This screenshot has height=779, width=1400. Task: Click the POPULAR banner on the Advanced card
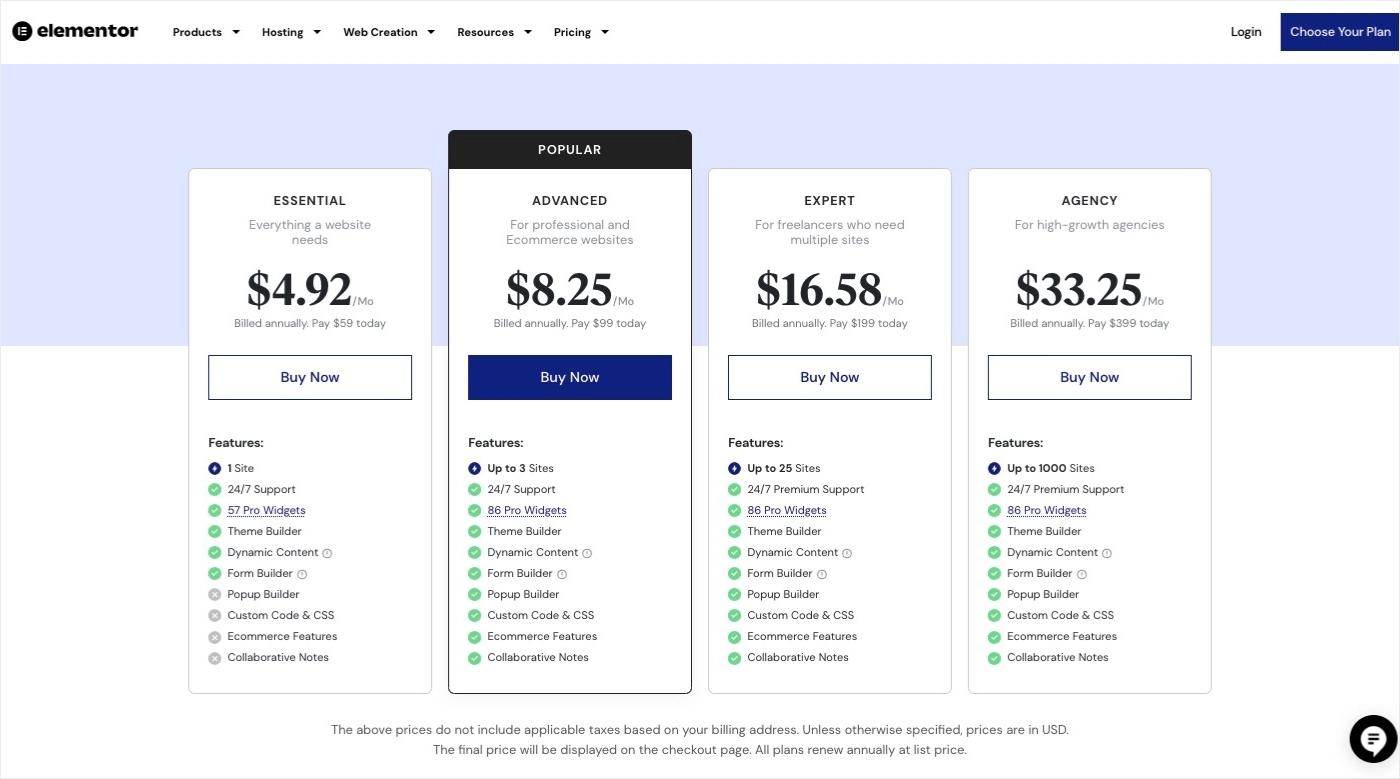tap(570, 149)
